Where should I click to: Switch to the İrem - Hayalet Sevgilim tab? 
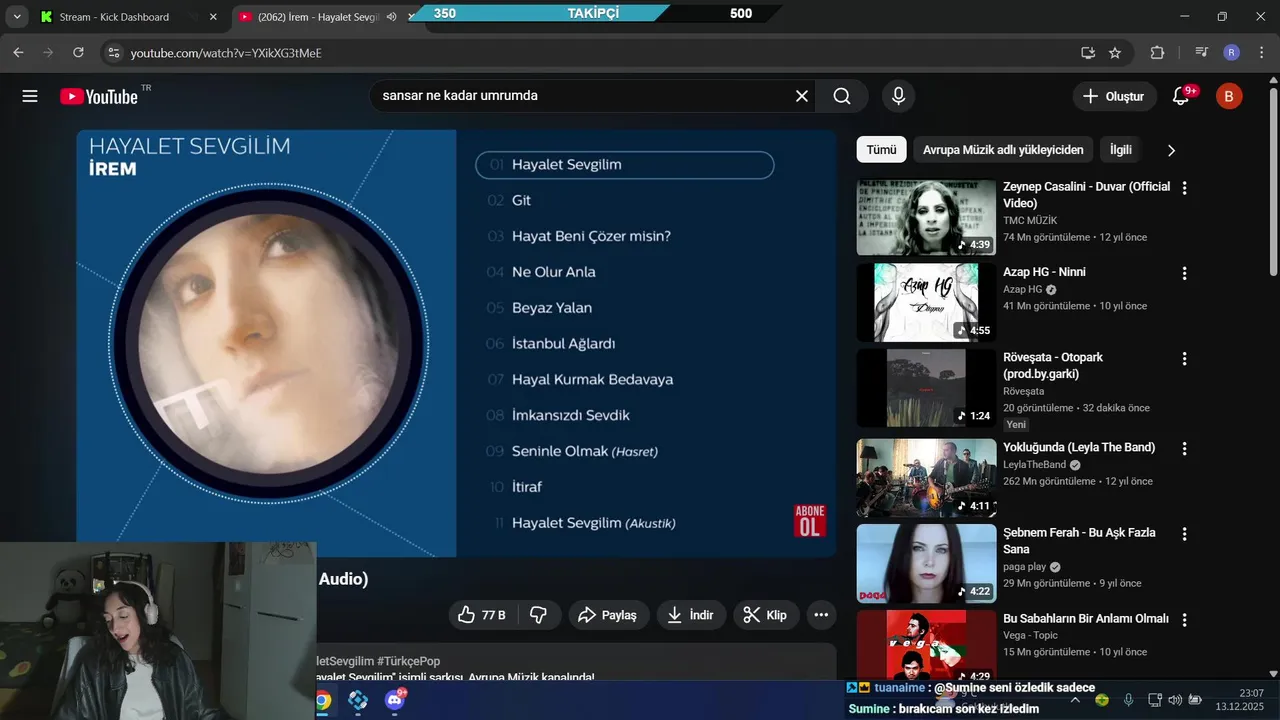(318, 17)
